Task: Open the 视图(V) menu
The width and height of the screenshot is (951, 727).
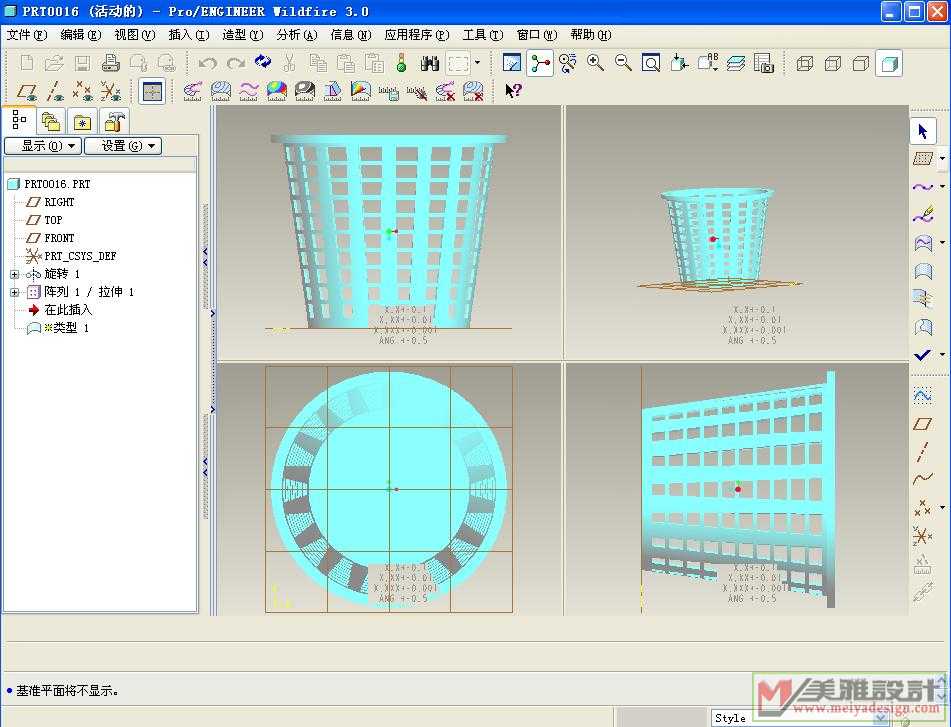Action: click(x=135, y=35)
